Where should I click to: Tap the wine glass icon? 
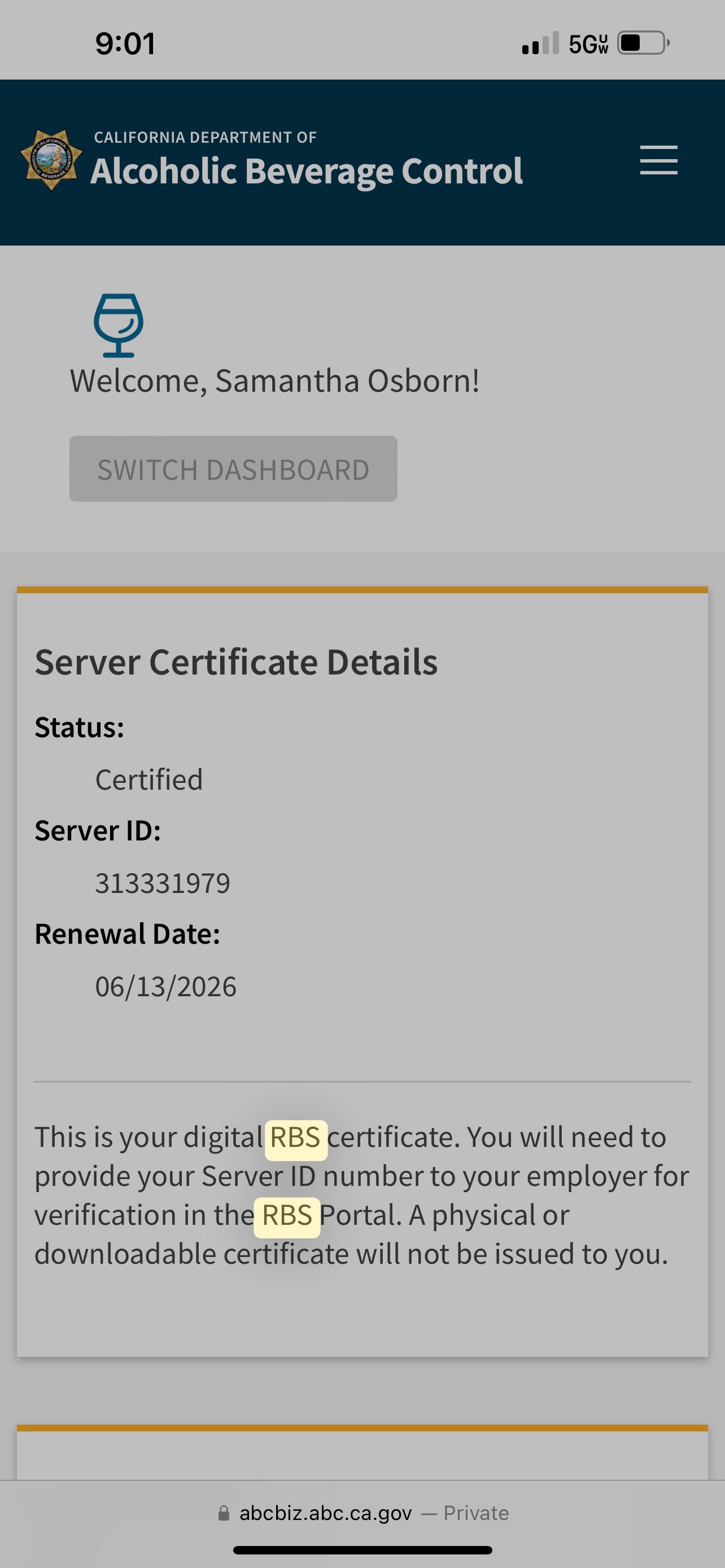pos(119,325)
